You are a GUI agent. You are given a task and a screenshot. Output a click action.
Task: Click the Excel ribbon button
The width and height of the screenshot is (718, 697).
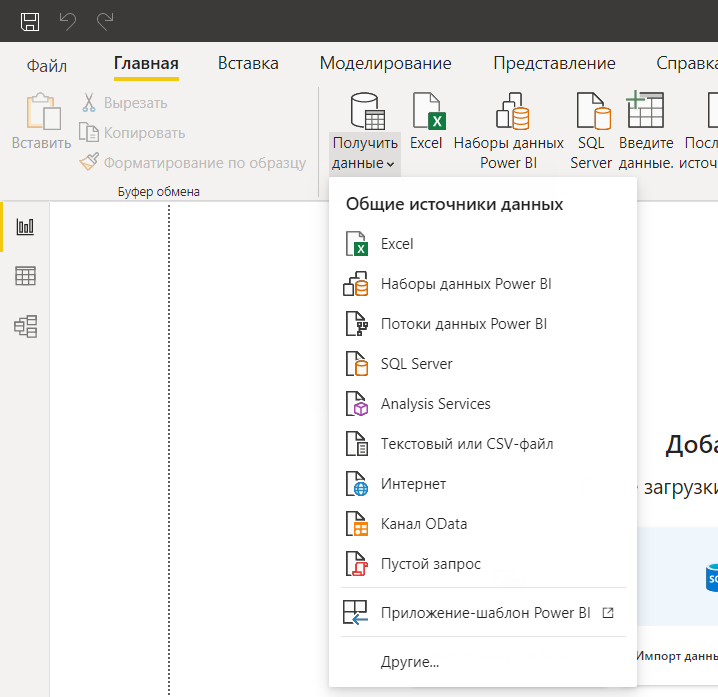pos(426,122)
